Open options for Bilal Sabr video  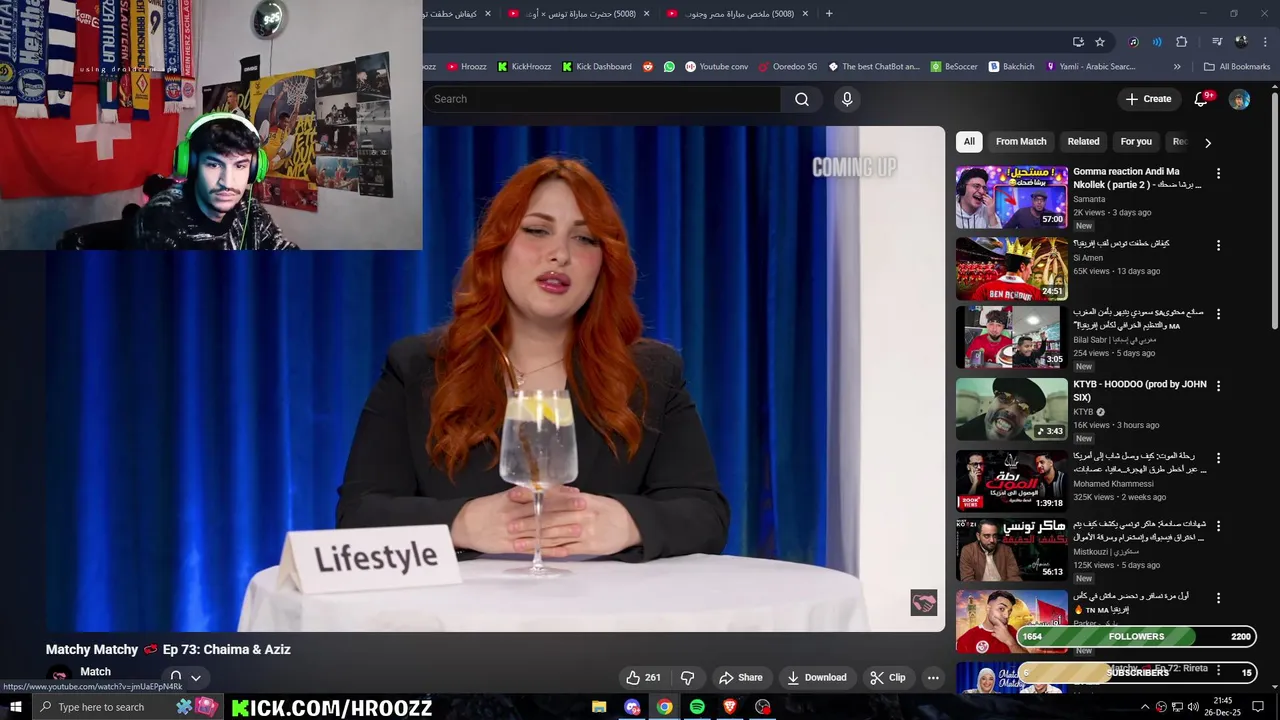[1218, 313]
